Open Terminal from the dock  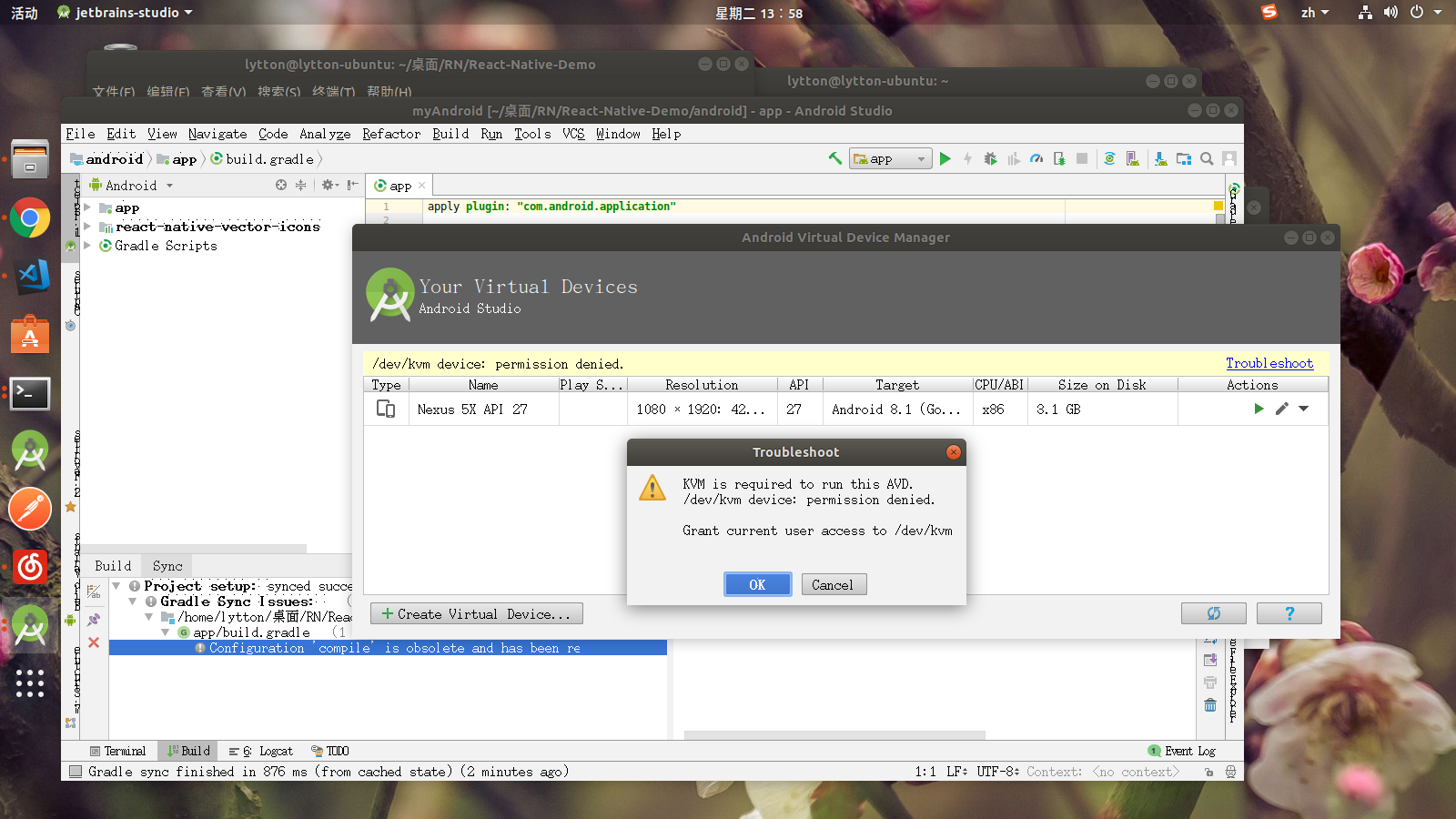[x=30, y=393]
